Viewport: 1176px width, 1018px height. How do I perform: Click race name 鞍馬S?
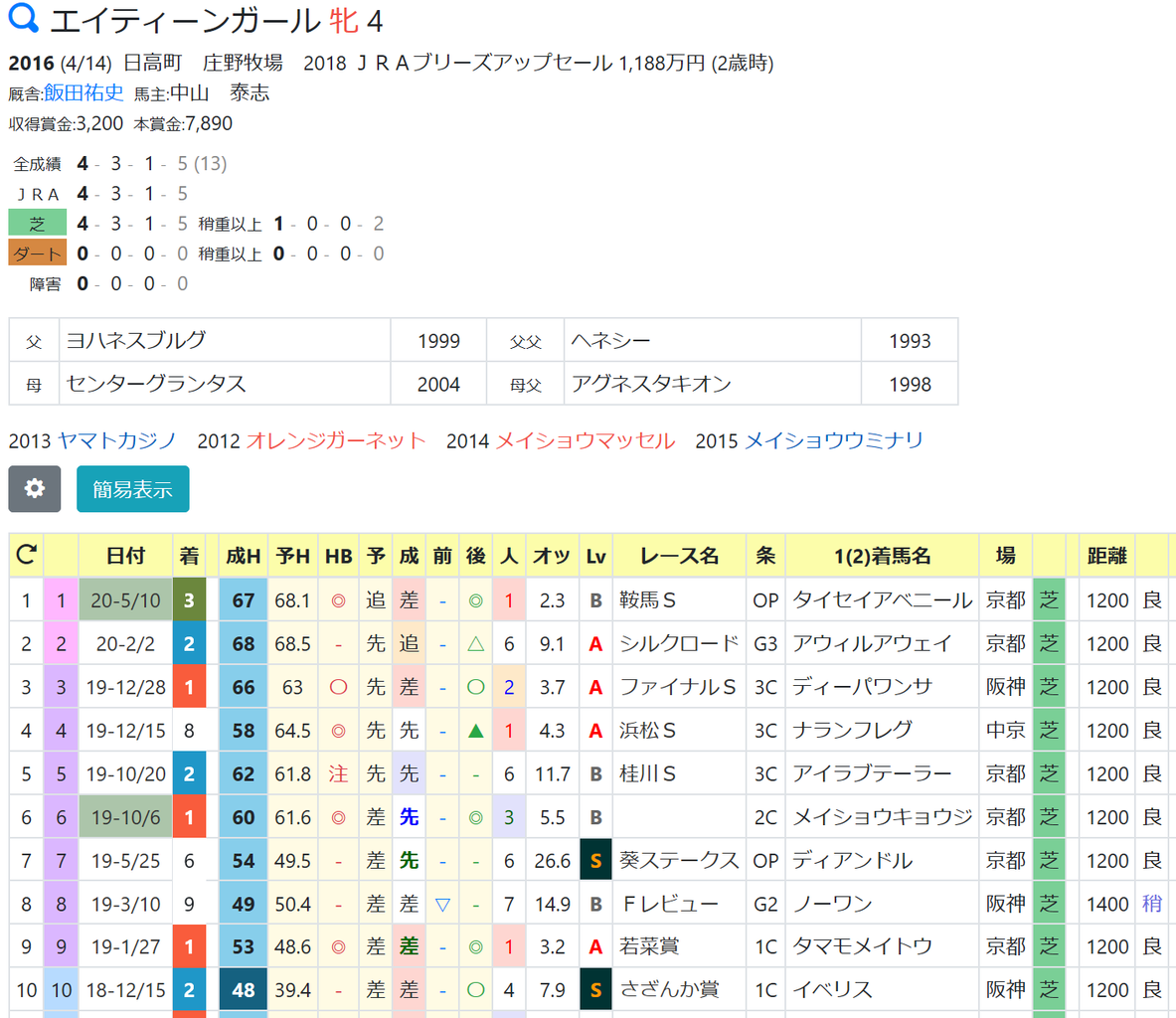647,600
